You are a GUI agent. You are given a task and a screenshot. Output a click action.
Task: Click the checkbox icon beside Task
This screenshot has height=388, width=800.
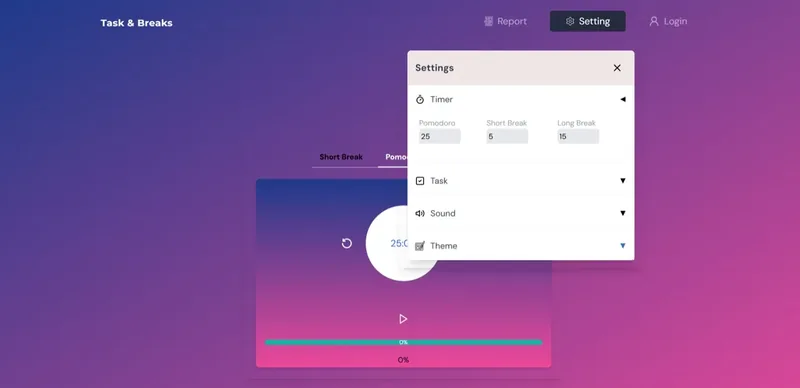click(x=420, y=181)
